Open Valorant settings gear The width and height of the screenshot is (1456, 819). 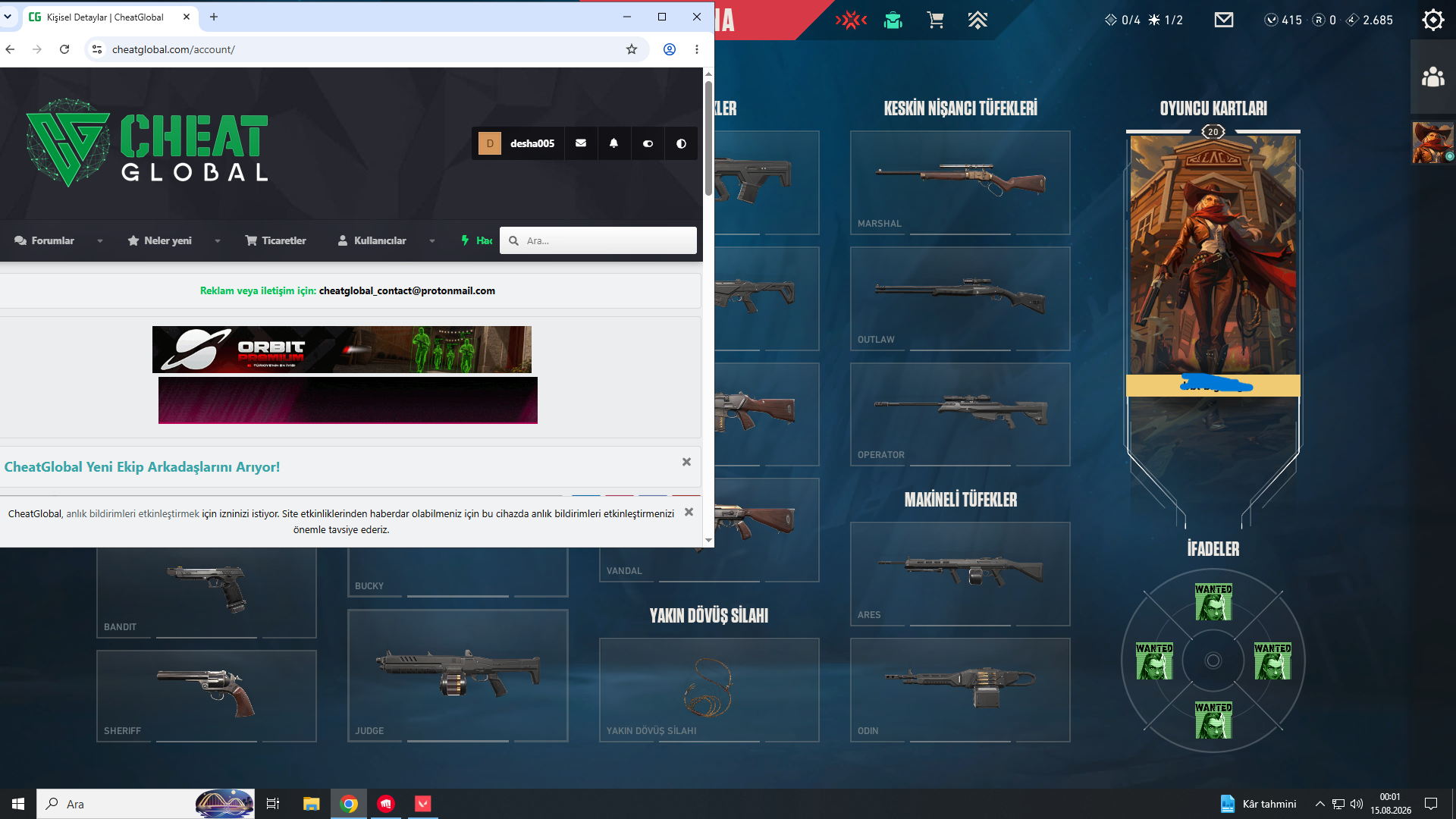coord(1433,20)
